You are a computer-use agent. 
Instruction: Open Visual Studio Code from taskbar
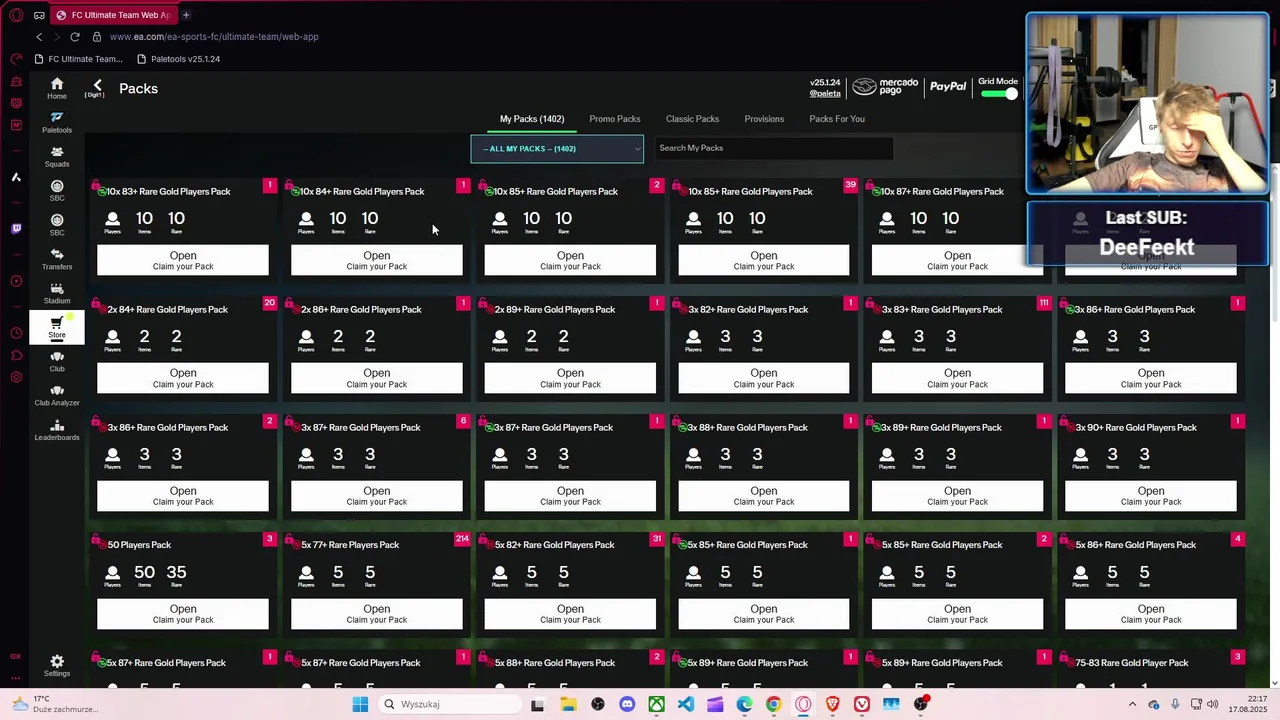pos(685,704)
